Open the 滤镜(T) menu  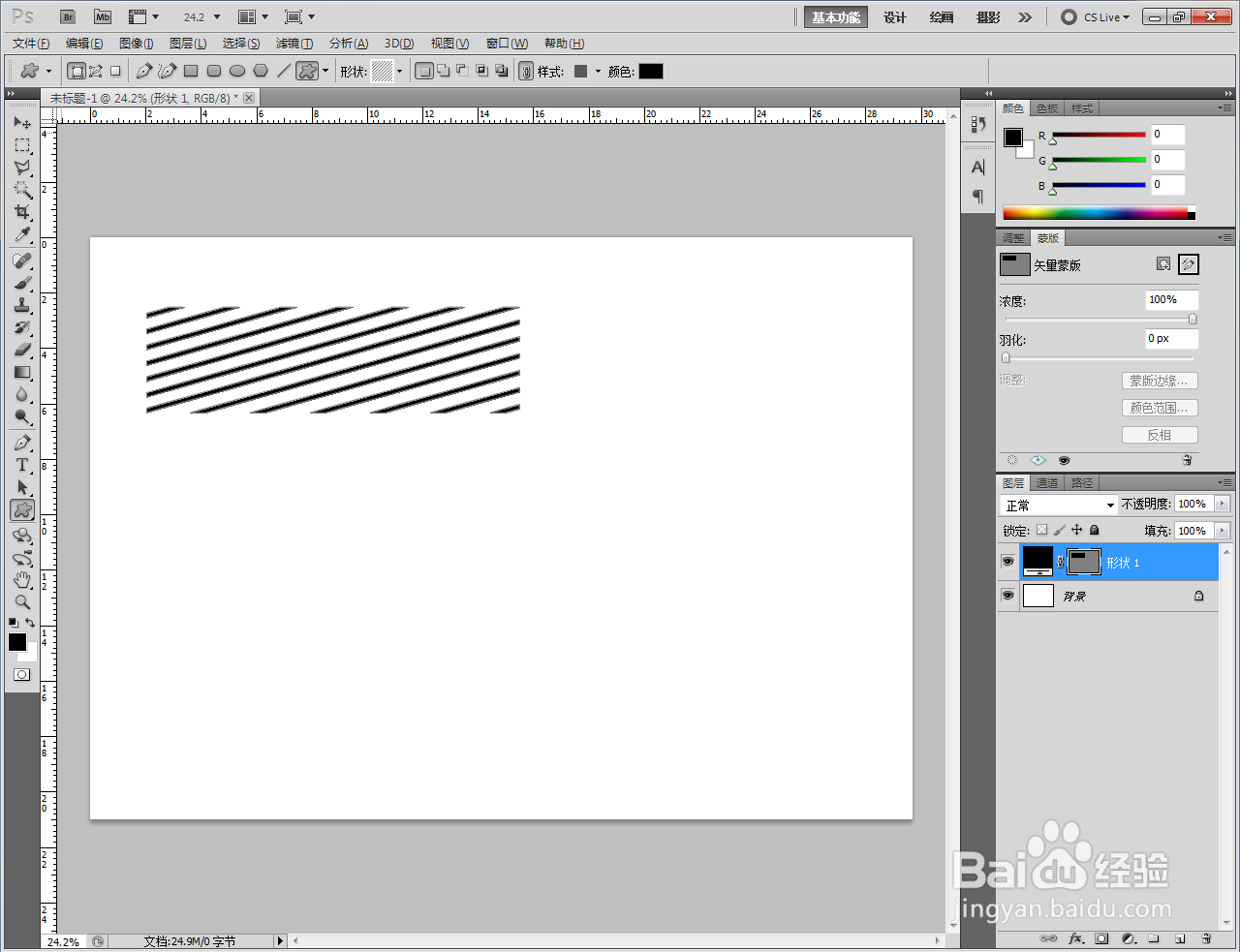point(294,44)
